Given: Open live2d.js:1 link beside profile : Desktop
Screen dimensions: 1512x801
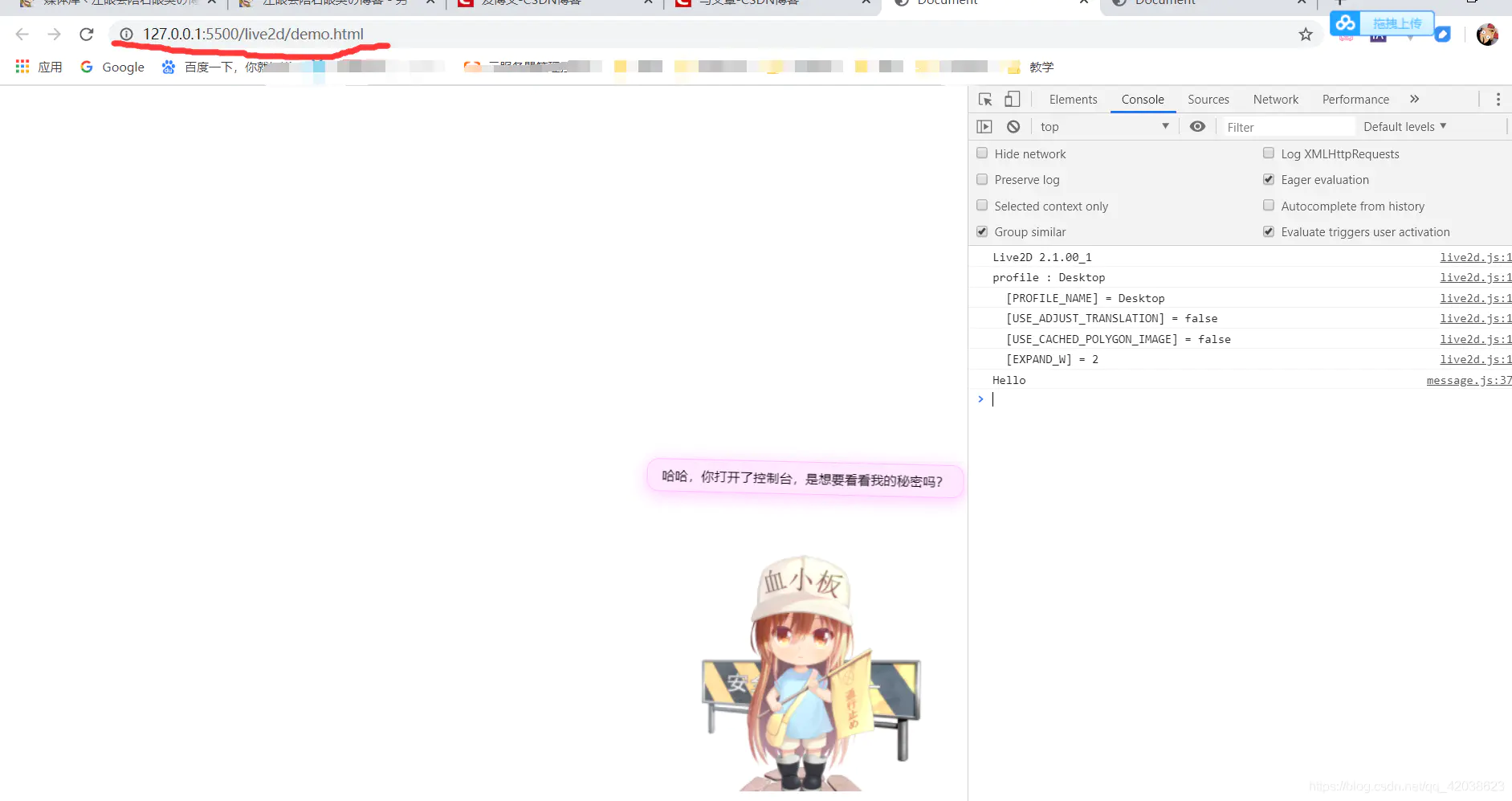Looking at the screenshot, I should click(x=1476, y=277).
